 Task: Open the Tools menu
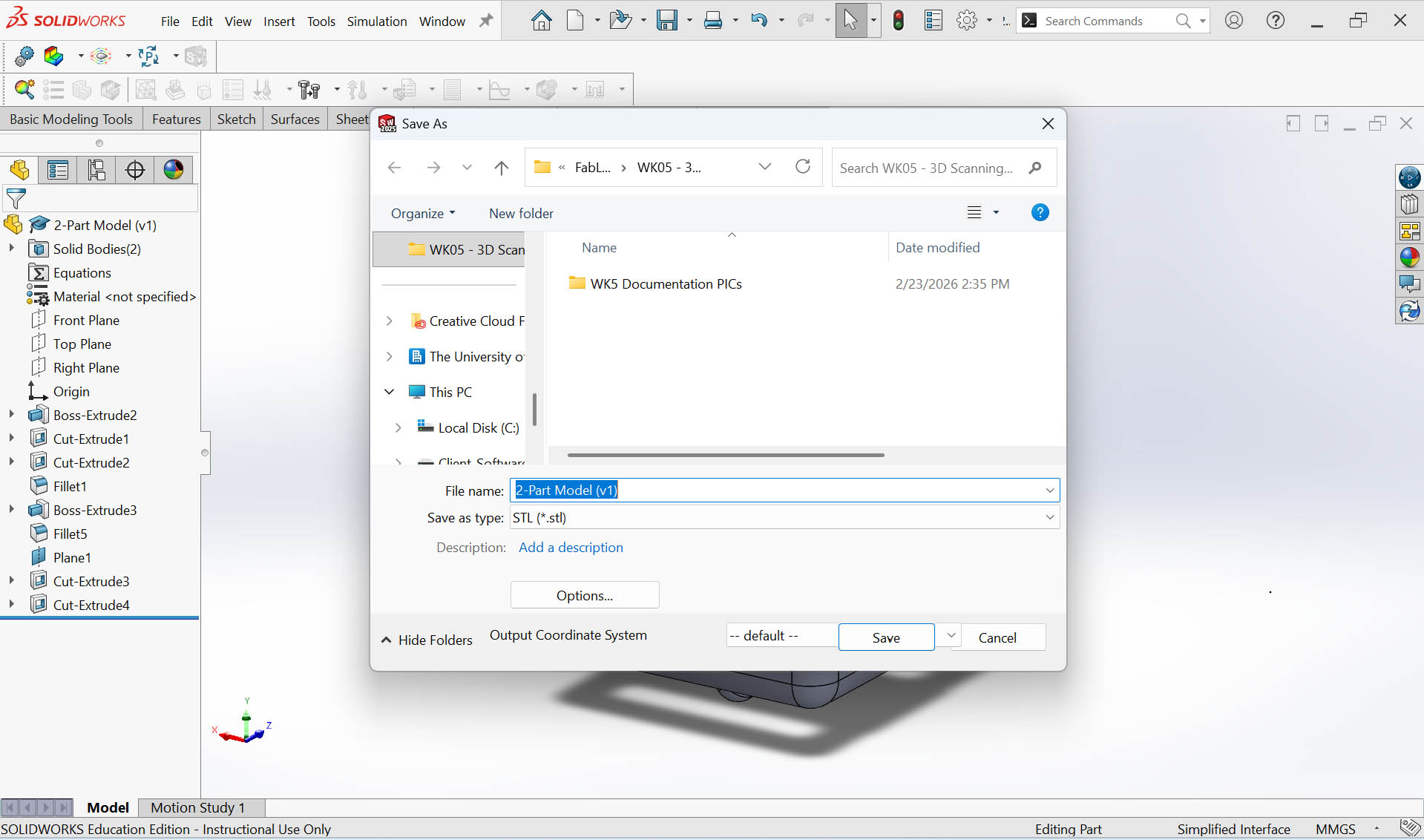[321, 22]
